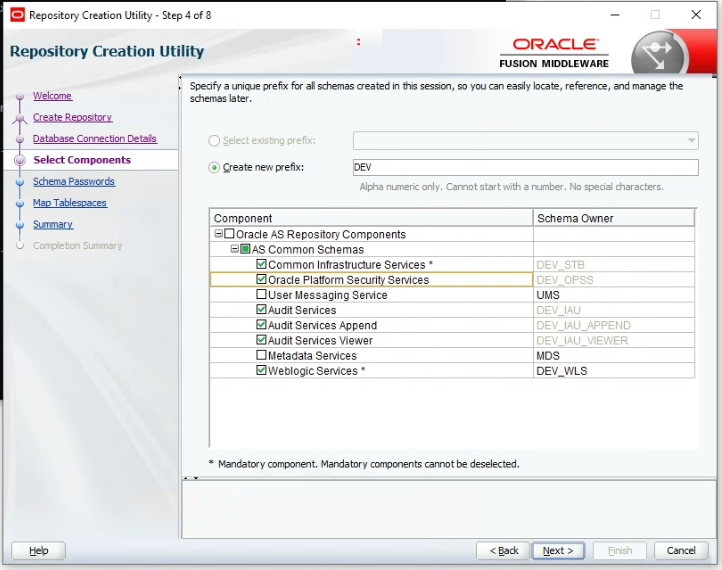Screen dimensions: 722x570
Task: Open the existing prefix dropdown list
Action: [691, 140]
